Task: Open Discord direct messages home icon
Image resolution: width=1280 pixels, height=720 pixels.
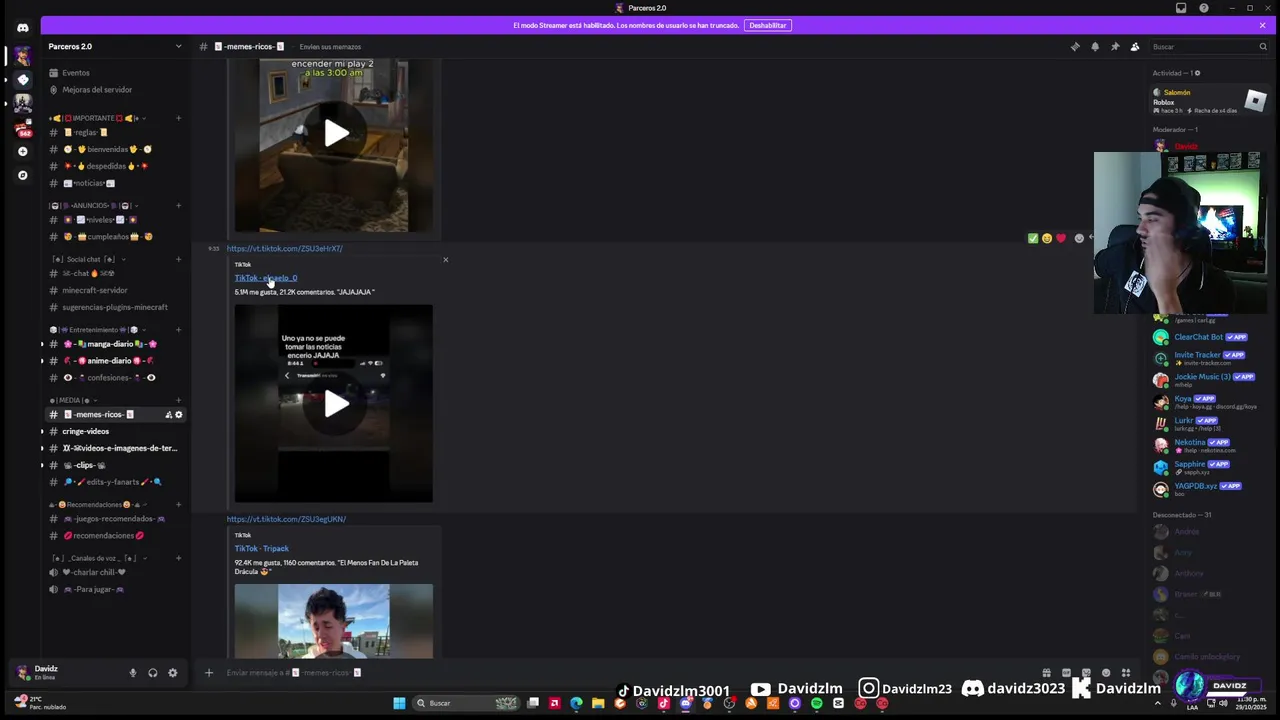Action: point(23,27)
